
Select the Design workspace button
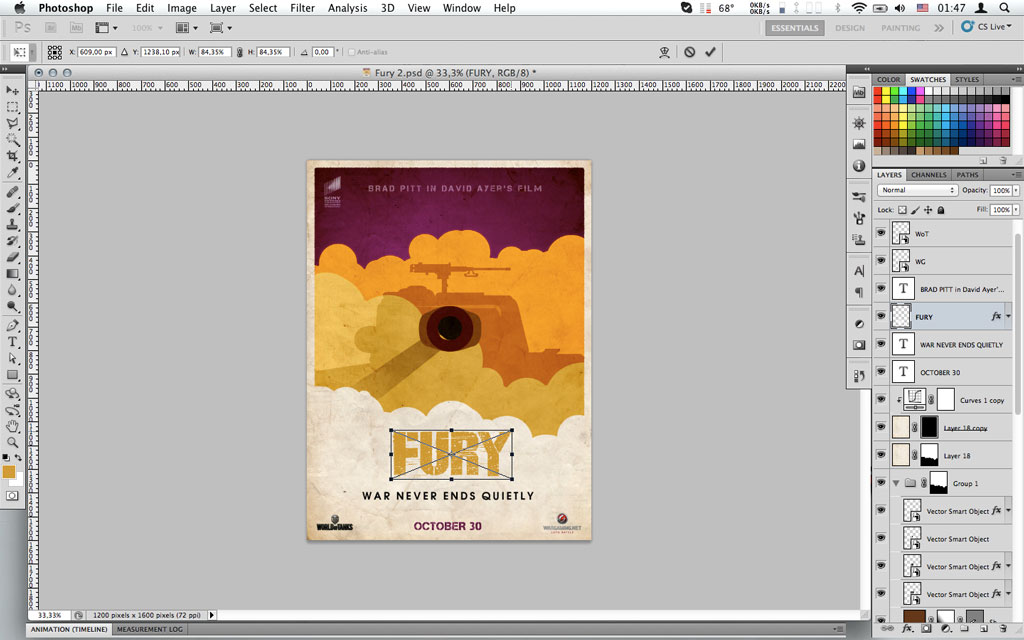(850, 27)
